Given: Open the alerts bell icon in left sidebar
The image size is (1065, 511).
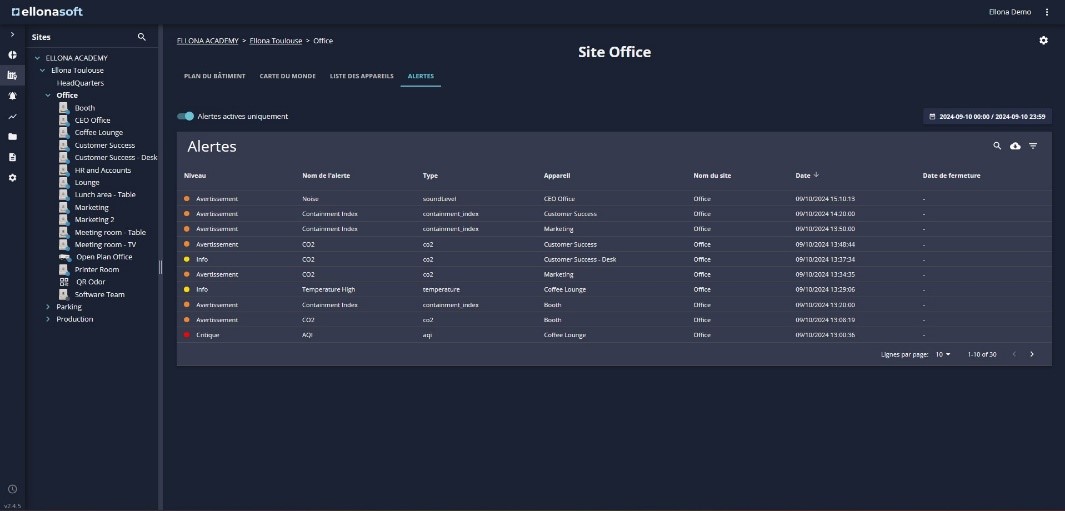Looking at the screenshot, I should 12,96.
